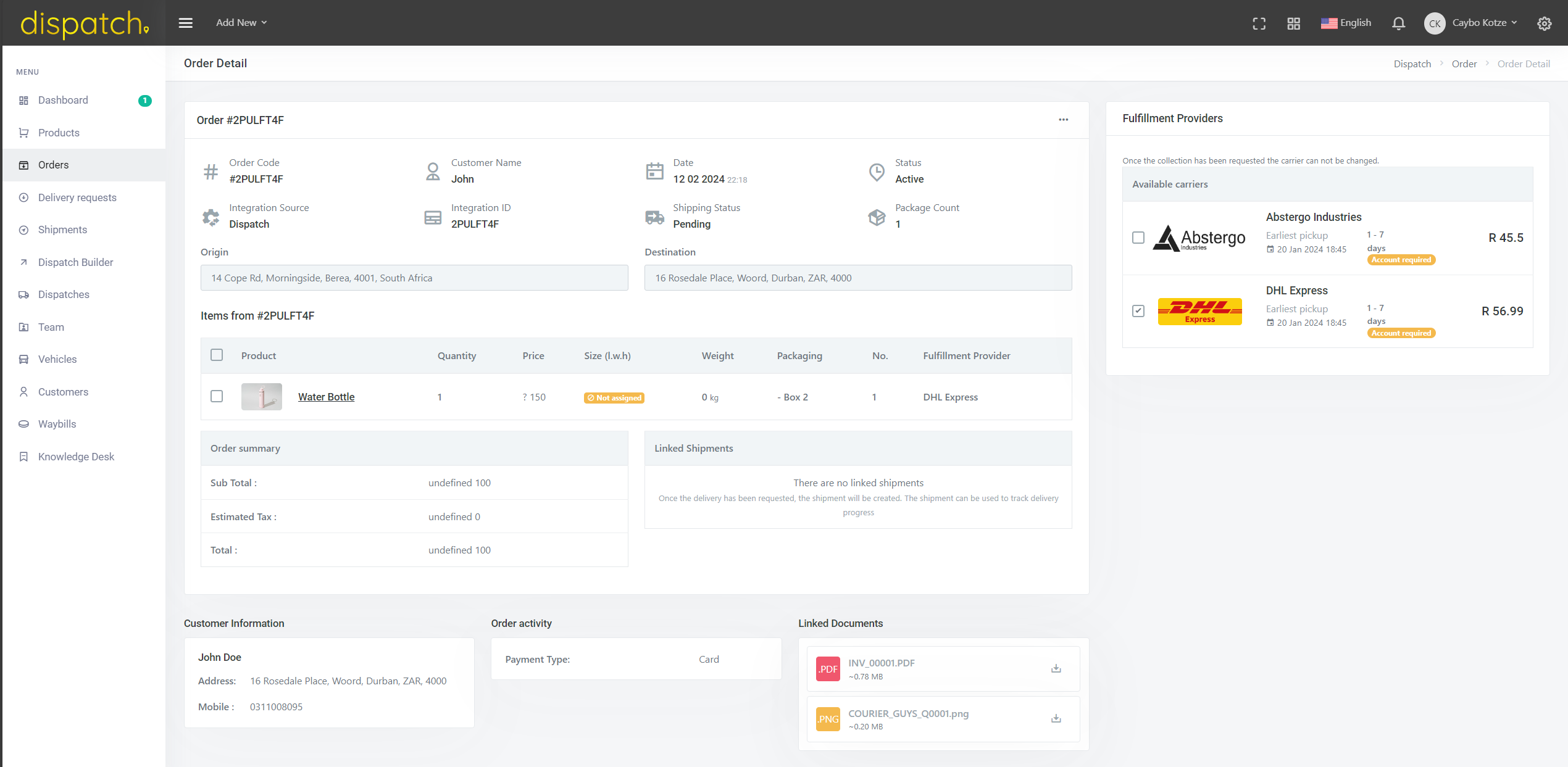Open the Orders section from the sidebar
1568x767 pixels.
pos(54,165)
